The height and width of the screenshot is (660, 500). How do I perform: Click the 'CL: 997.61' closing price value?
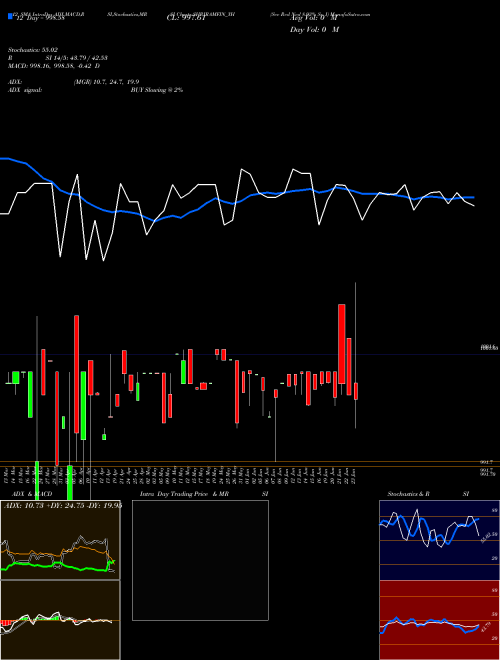[186, 18]
